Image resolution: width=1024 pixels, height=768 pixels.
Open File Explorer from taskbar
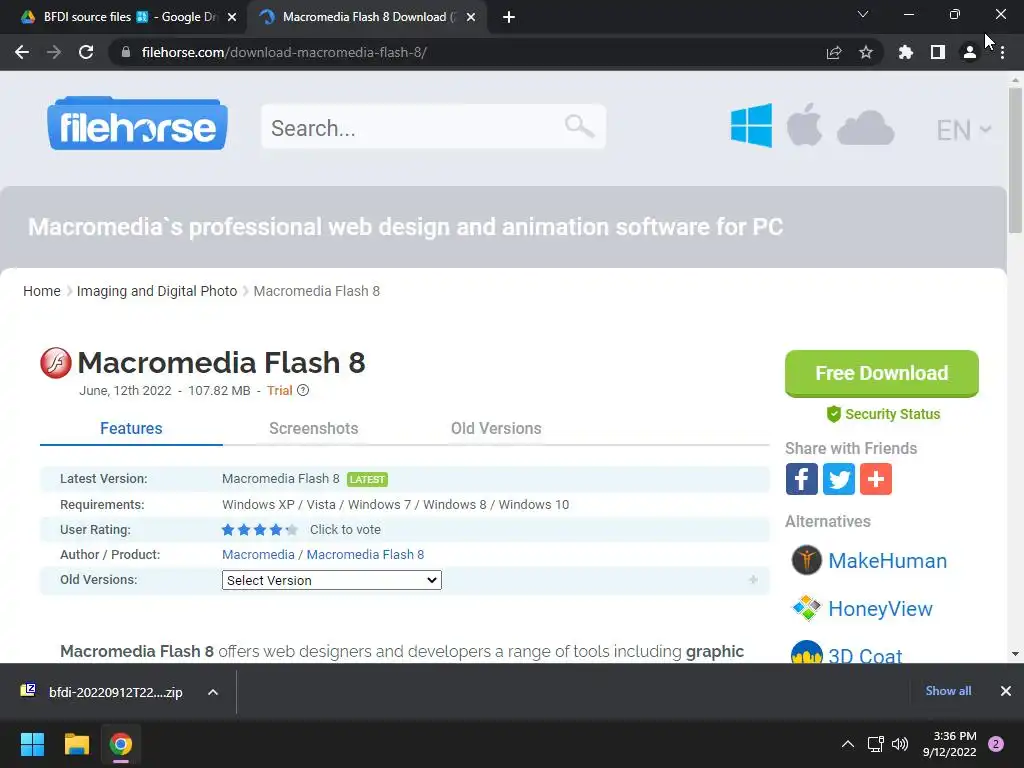[x=76, y=744]
